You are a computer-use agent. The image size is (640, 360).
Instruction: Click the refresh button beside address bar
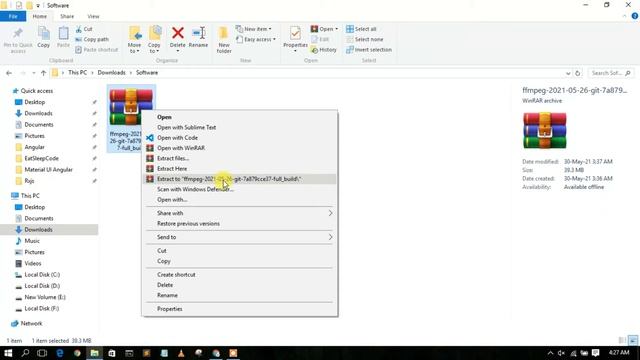(x=578, y=73)
